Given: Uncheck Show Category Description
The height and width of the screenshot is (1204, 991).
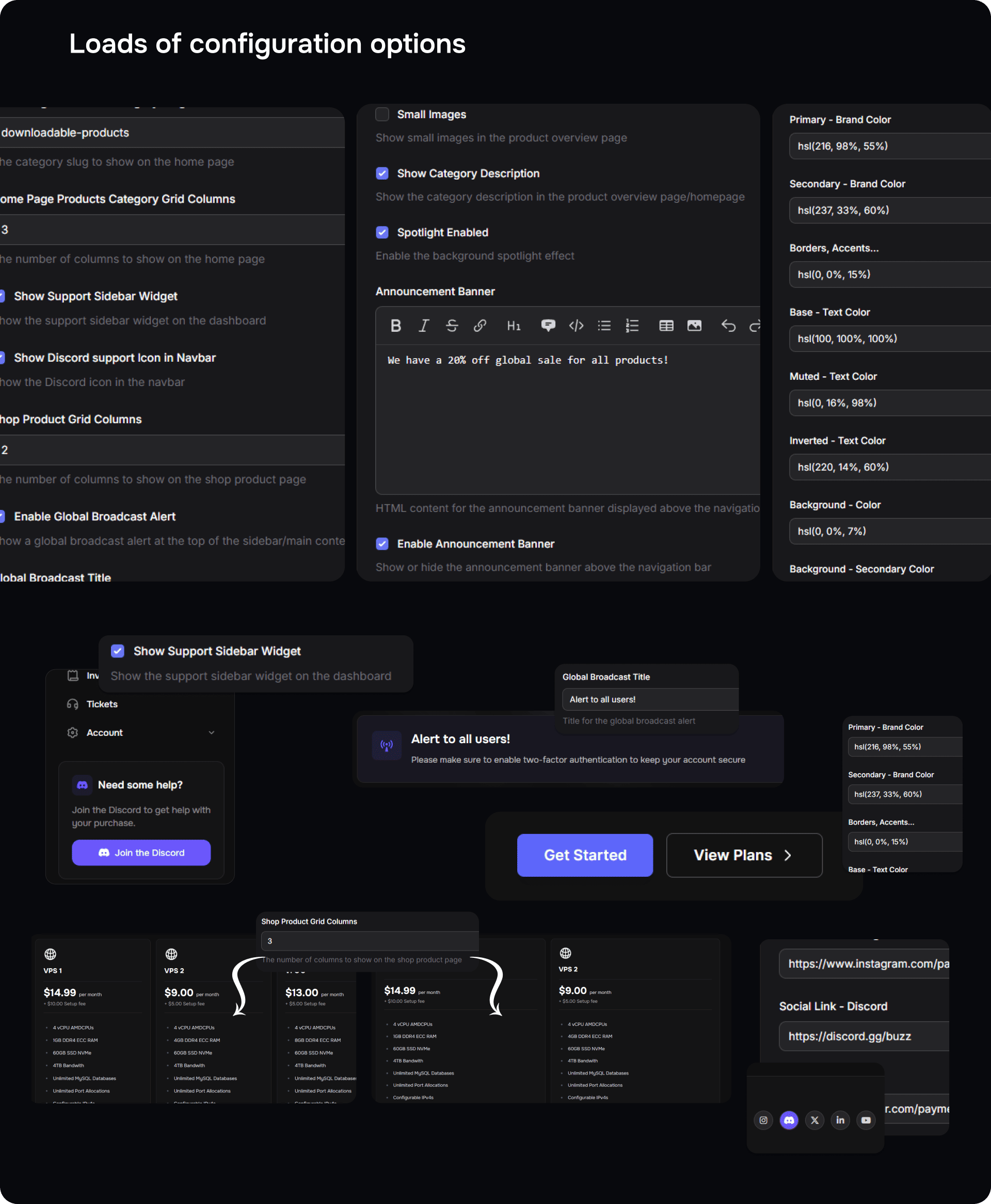Looking at the screenshot, I should (x=382, y=173).
